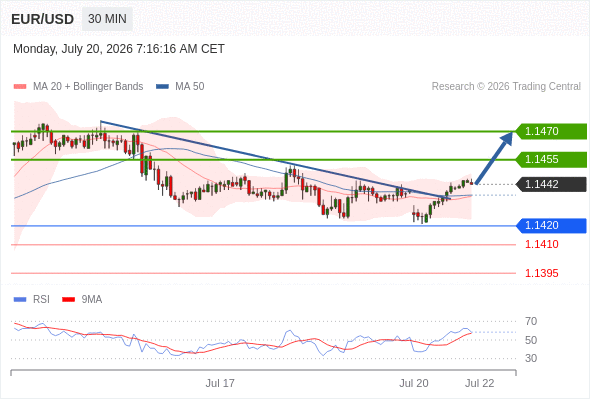The height and width of the screenshot is (400, 590).
Task: Click the MA 50 legend color swatch
Action: (x=163, y=87)
